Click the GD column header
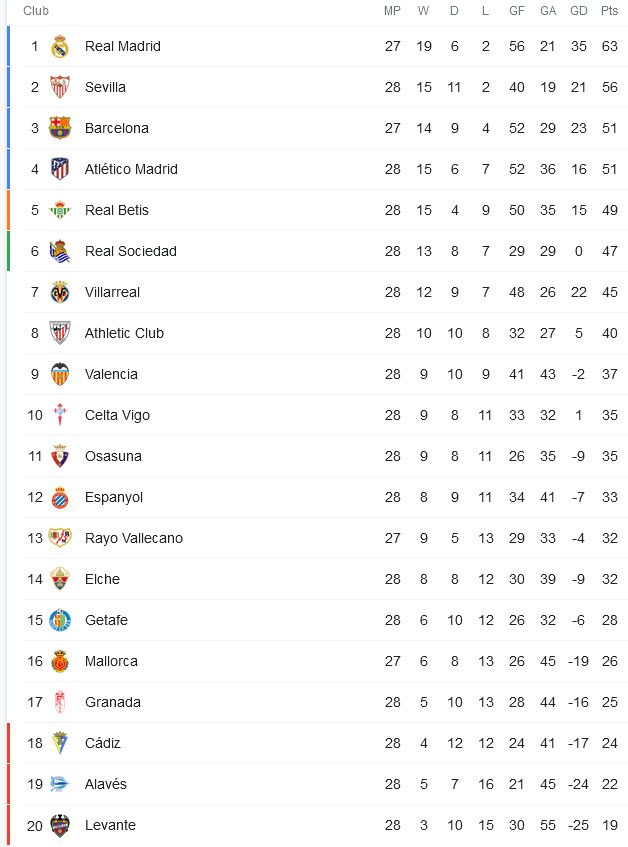This screenshot has height=847, width=628. (579, 11)
